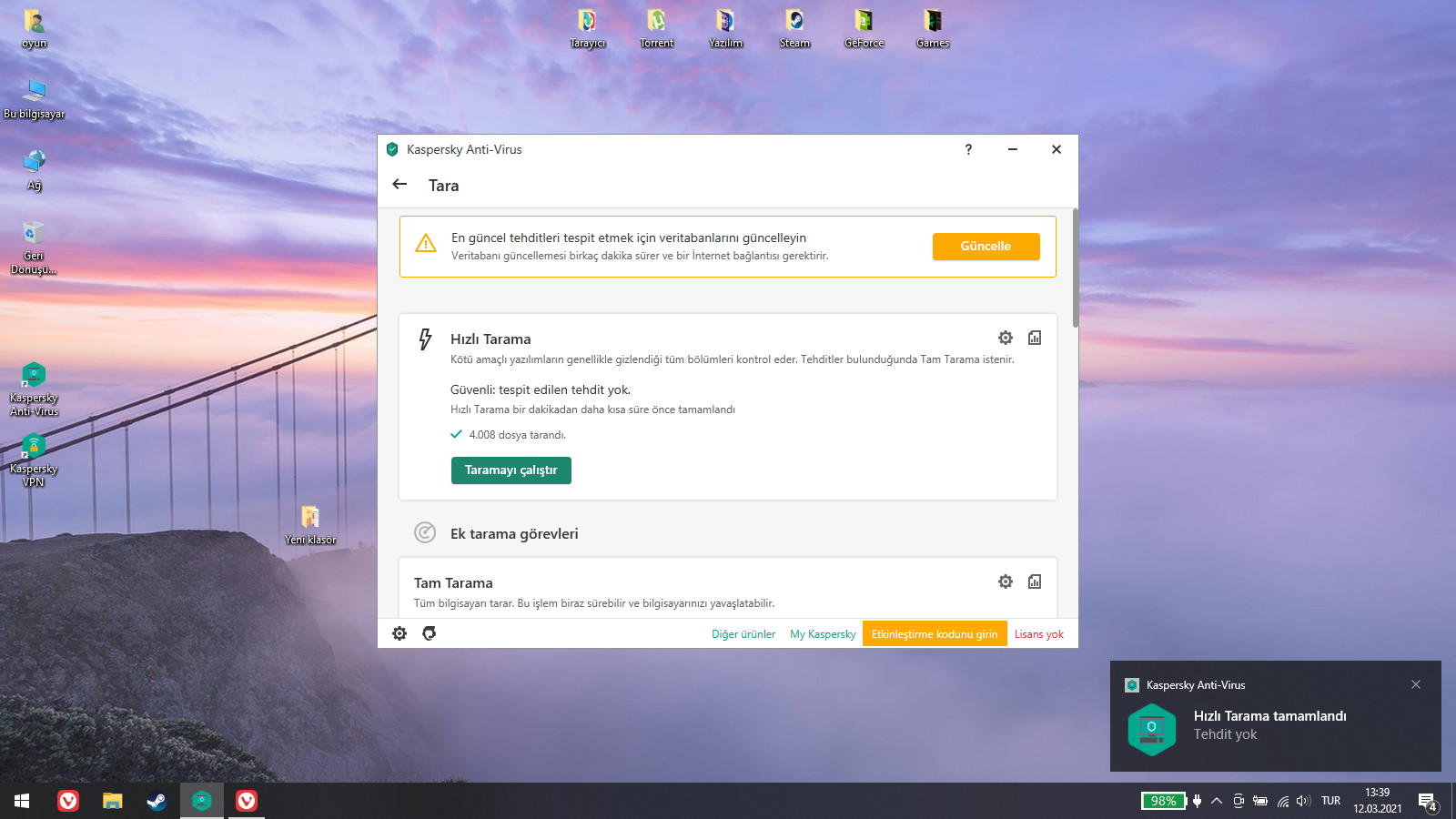Select the Bu bilgisayar desktop icon
Screen dimensions: 1456x819
[x=35, y=100]
